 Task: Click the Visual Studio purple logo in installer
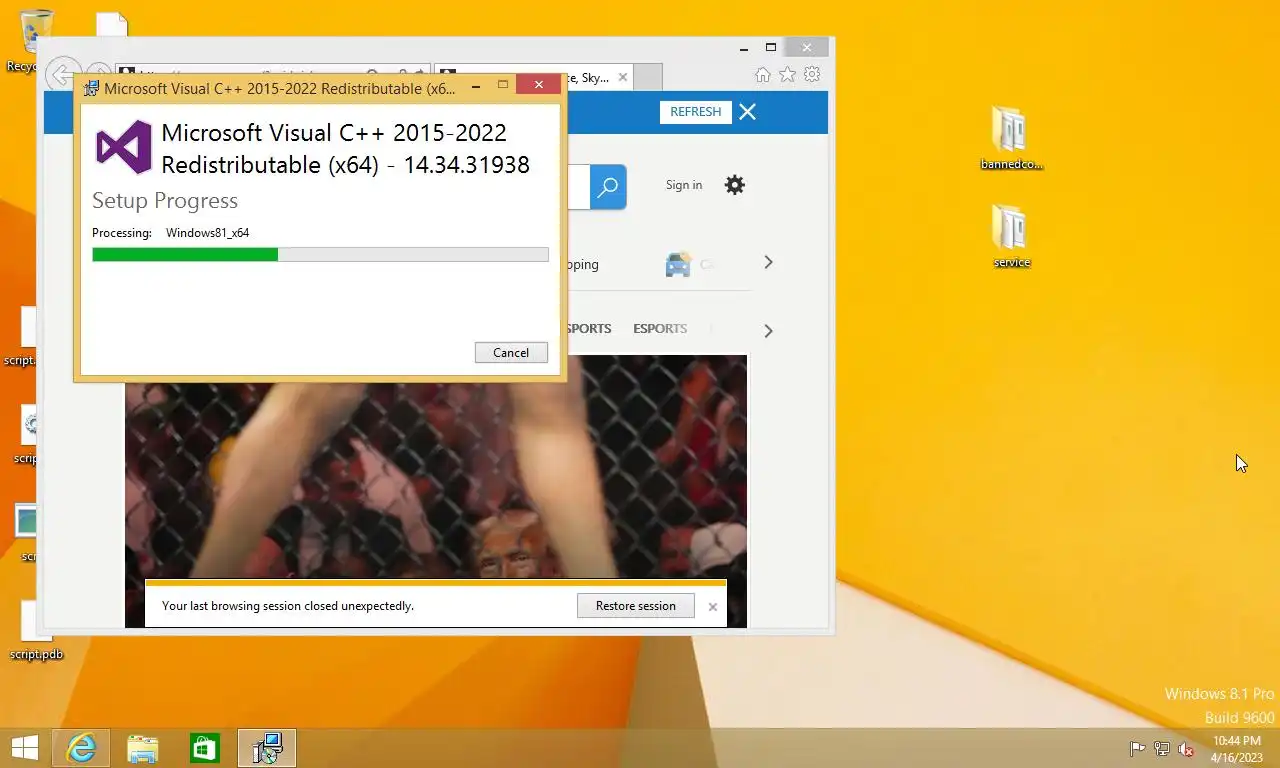tap(124, 147)
